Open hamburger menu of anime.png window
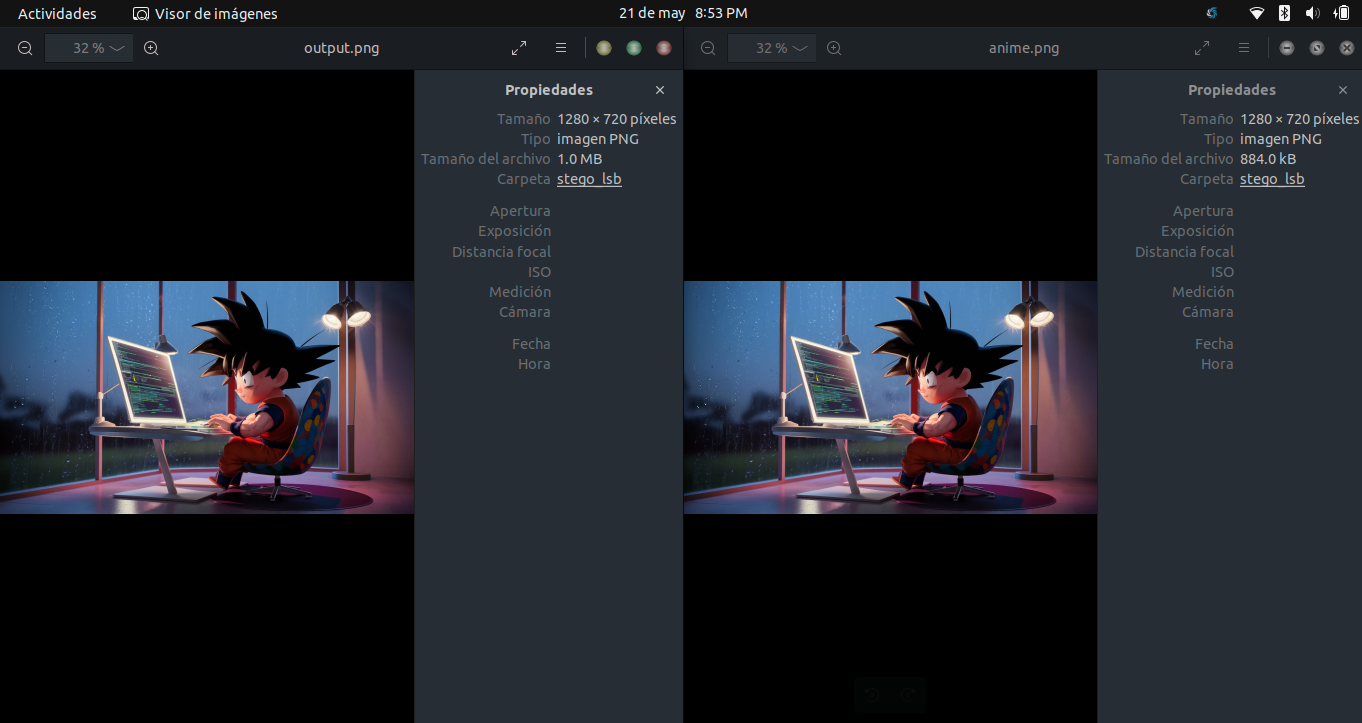 (1244, 48)
